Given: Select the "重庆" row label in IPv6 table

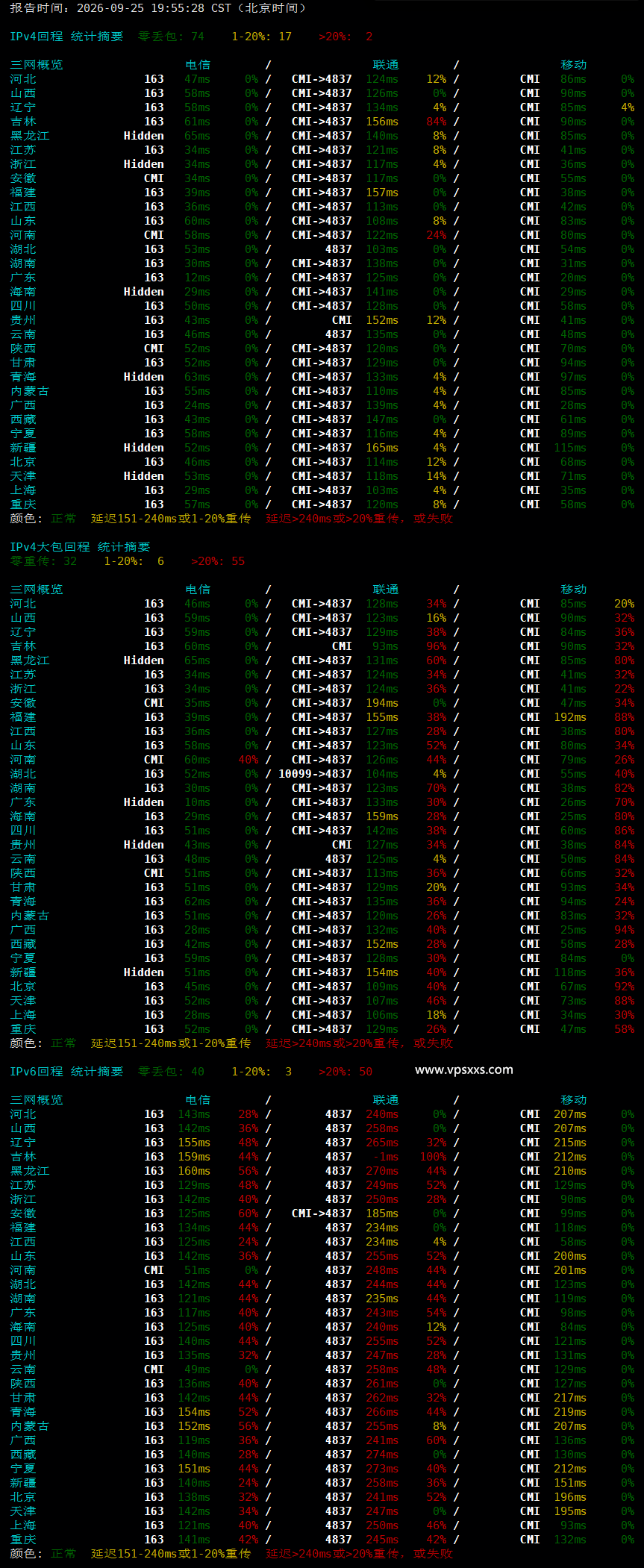Looking at the screenshot, I should (23, 1540).
